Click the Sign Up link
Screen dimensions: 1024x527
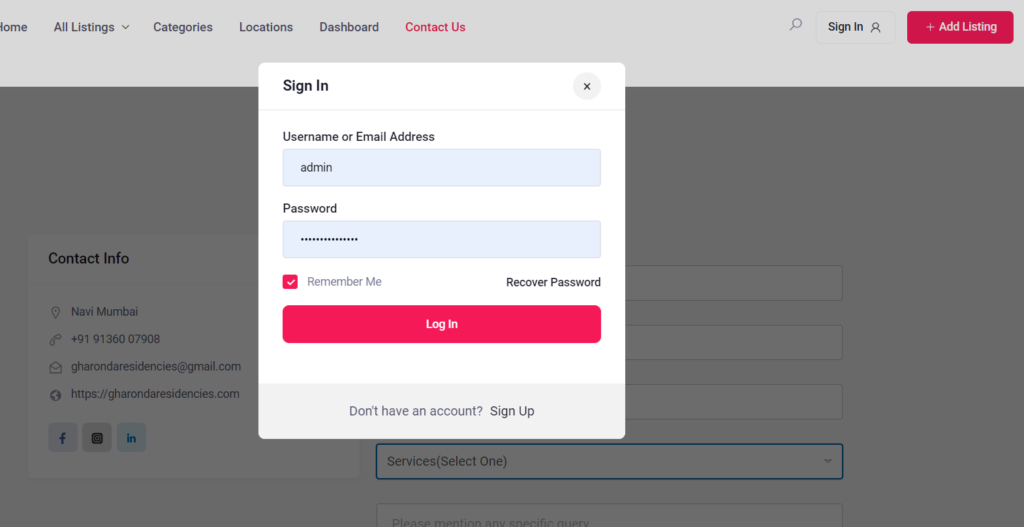[512, 411]
